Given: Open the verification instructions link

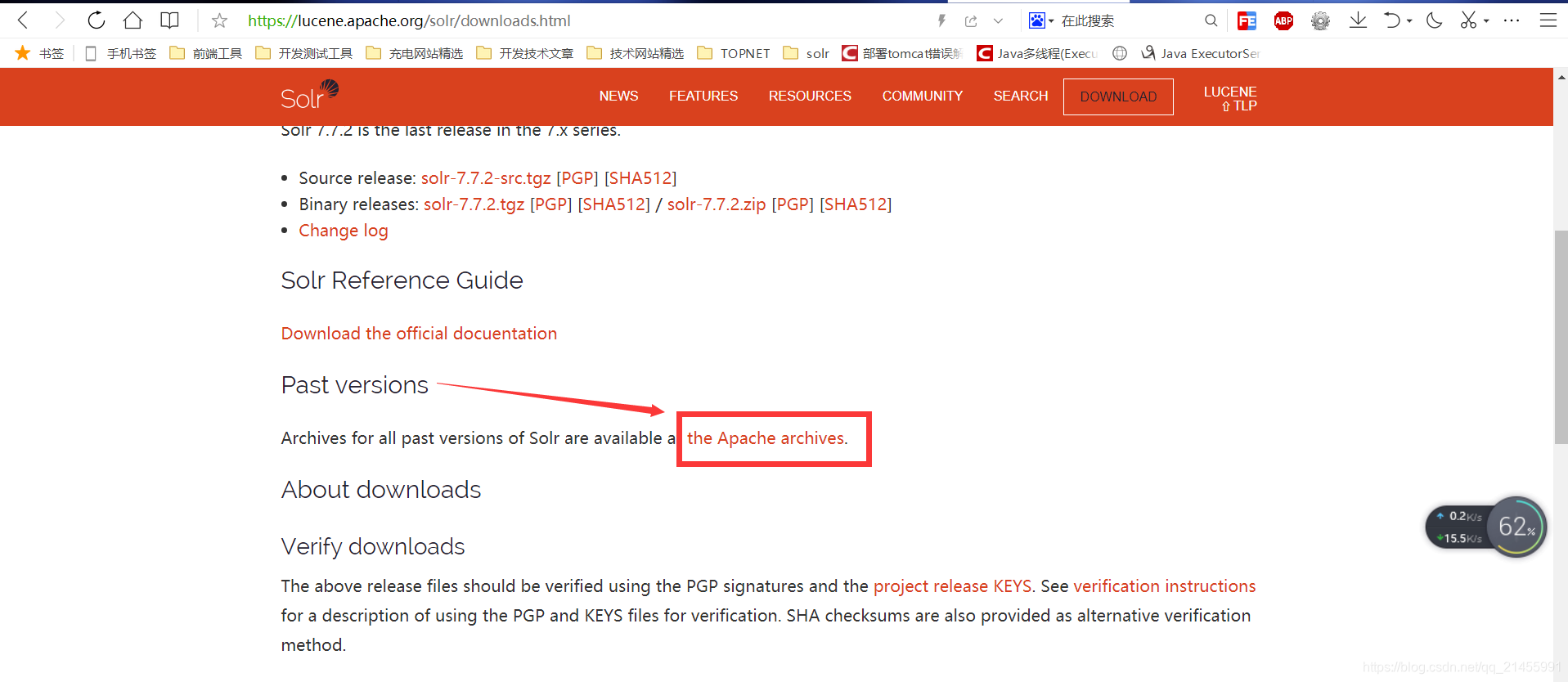Looking at the screenshot, I should click(x=1165, y=586).
